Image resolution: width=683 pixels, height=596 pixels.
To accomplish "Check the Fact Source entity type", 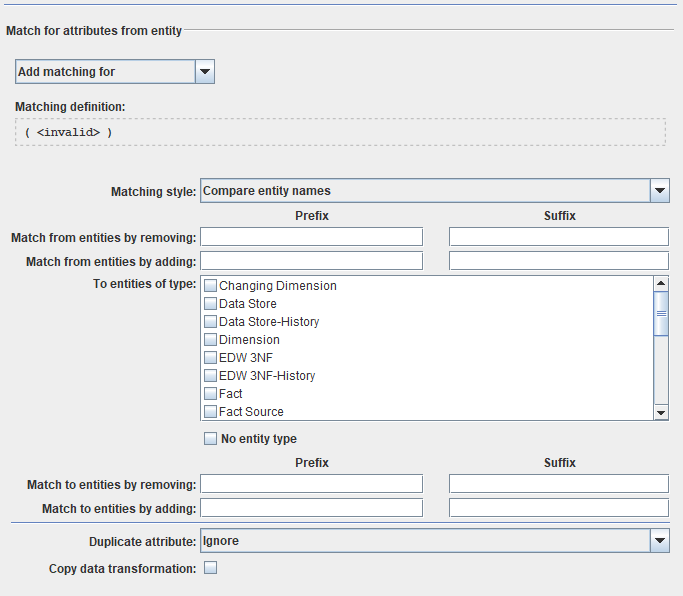I will 211,412.
